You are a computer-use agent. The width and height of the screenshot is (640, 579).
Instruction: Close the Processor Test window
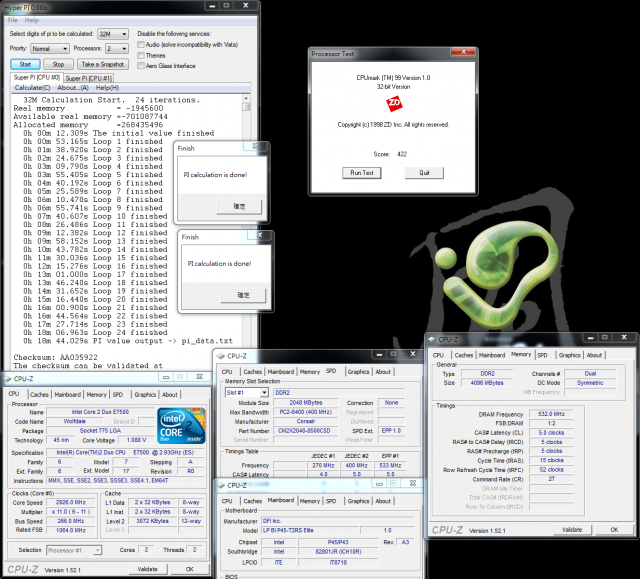tap(463, 52)
